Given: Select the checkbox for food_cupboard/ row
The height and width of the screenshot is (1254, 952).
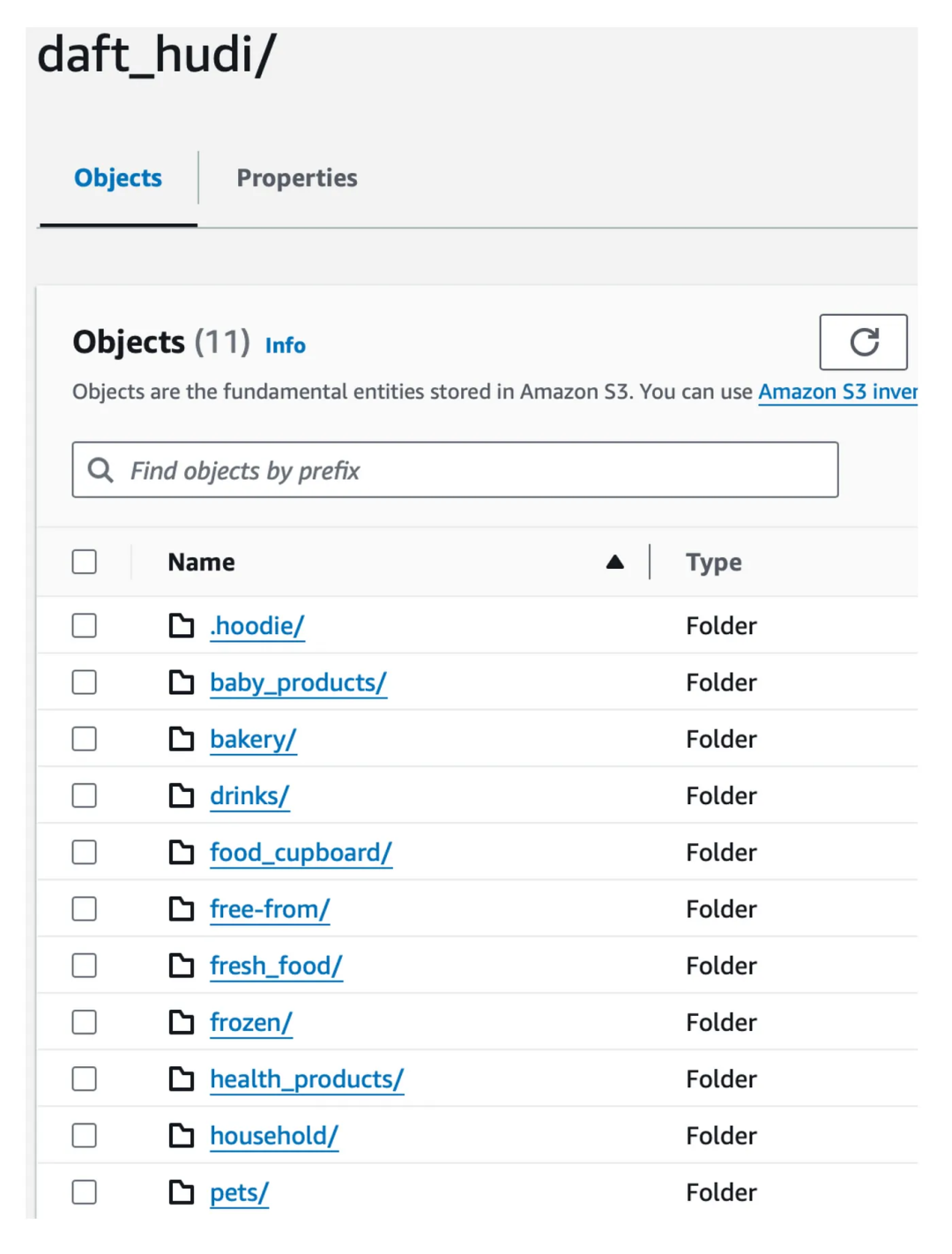Looking at the screenshot, I should pos(85,852).
